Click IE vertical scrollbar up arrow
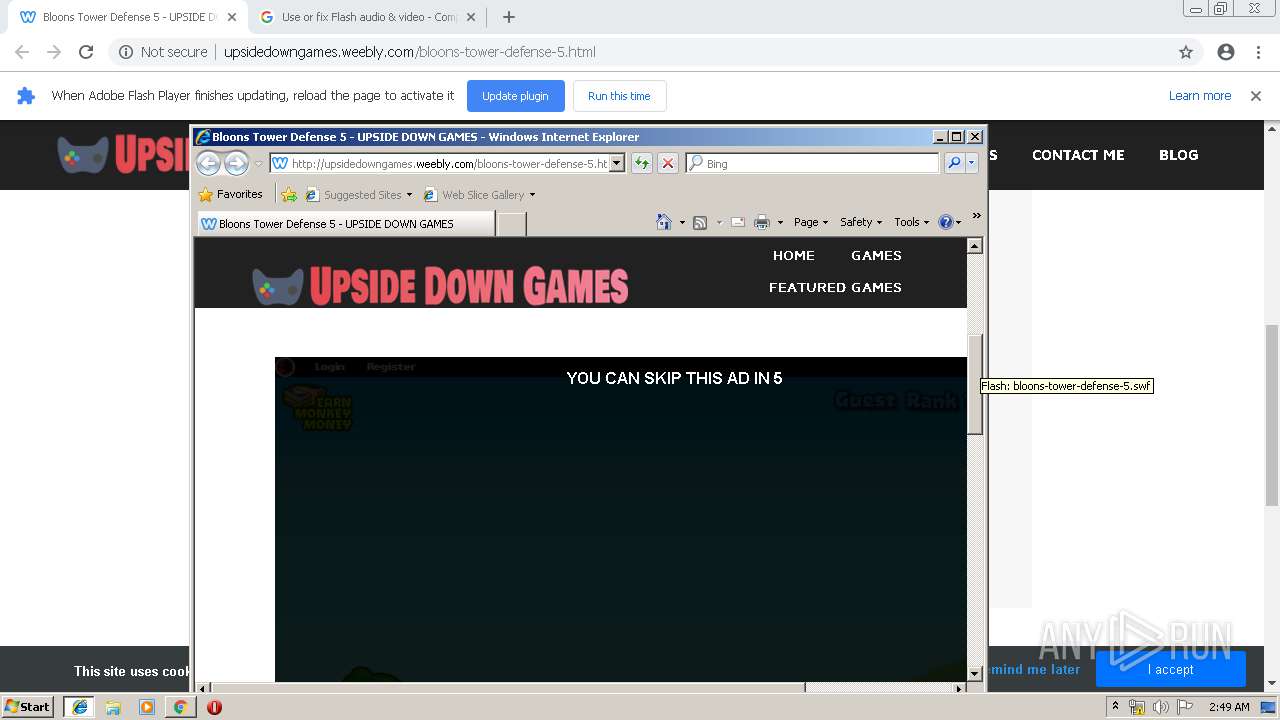 click(974, 246)
